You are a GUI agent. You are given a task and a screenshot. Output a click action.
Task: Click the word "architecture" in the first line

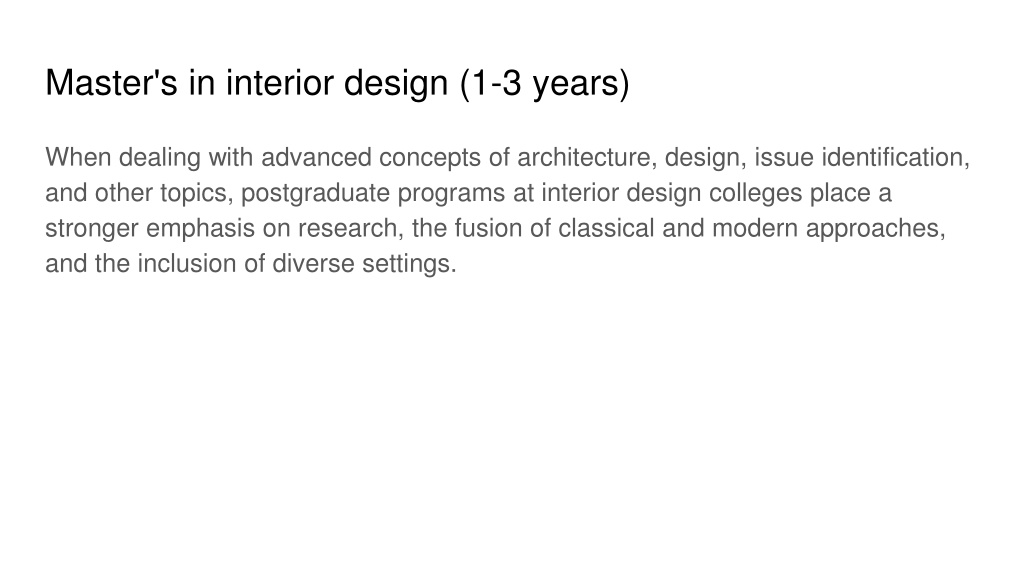click(583, 157)
